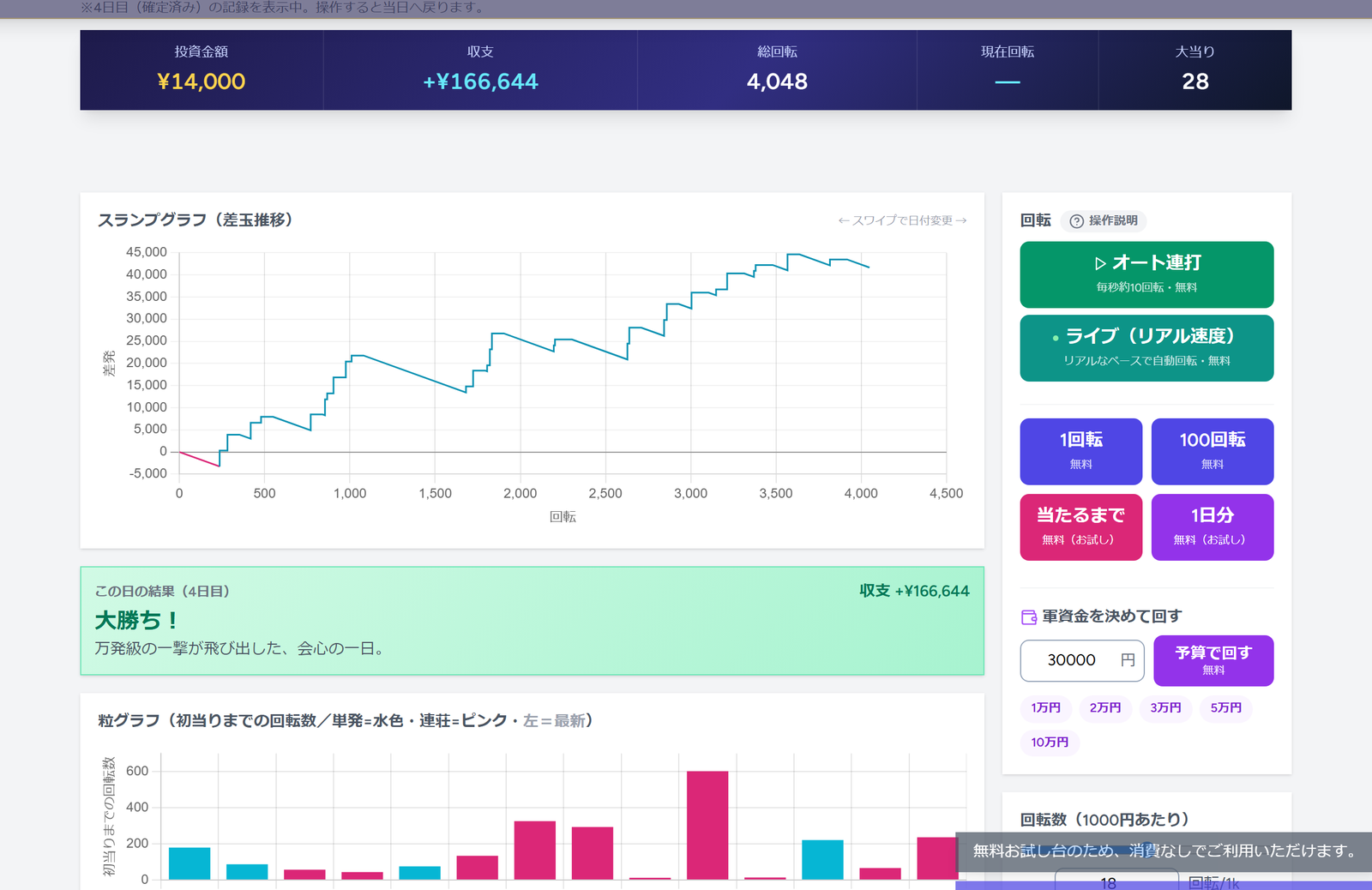Open 操作説明 instructions
Viewport: 1372px width, 890px height.
coord(1104,221)
